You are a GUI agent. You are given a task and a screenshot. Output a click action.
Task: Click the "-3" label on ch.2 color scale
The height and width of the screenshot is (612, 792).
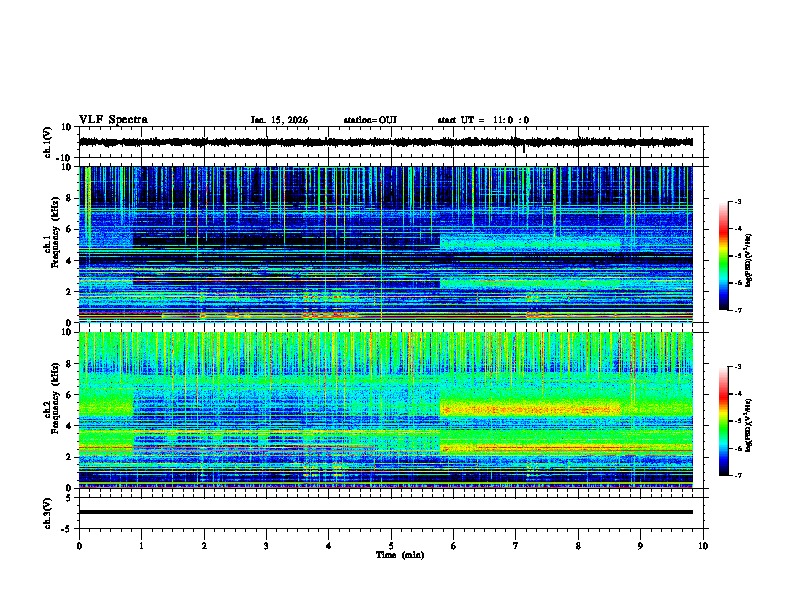click(x=737, y=367)
